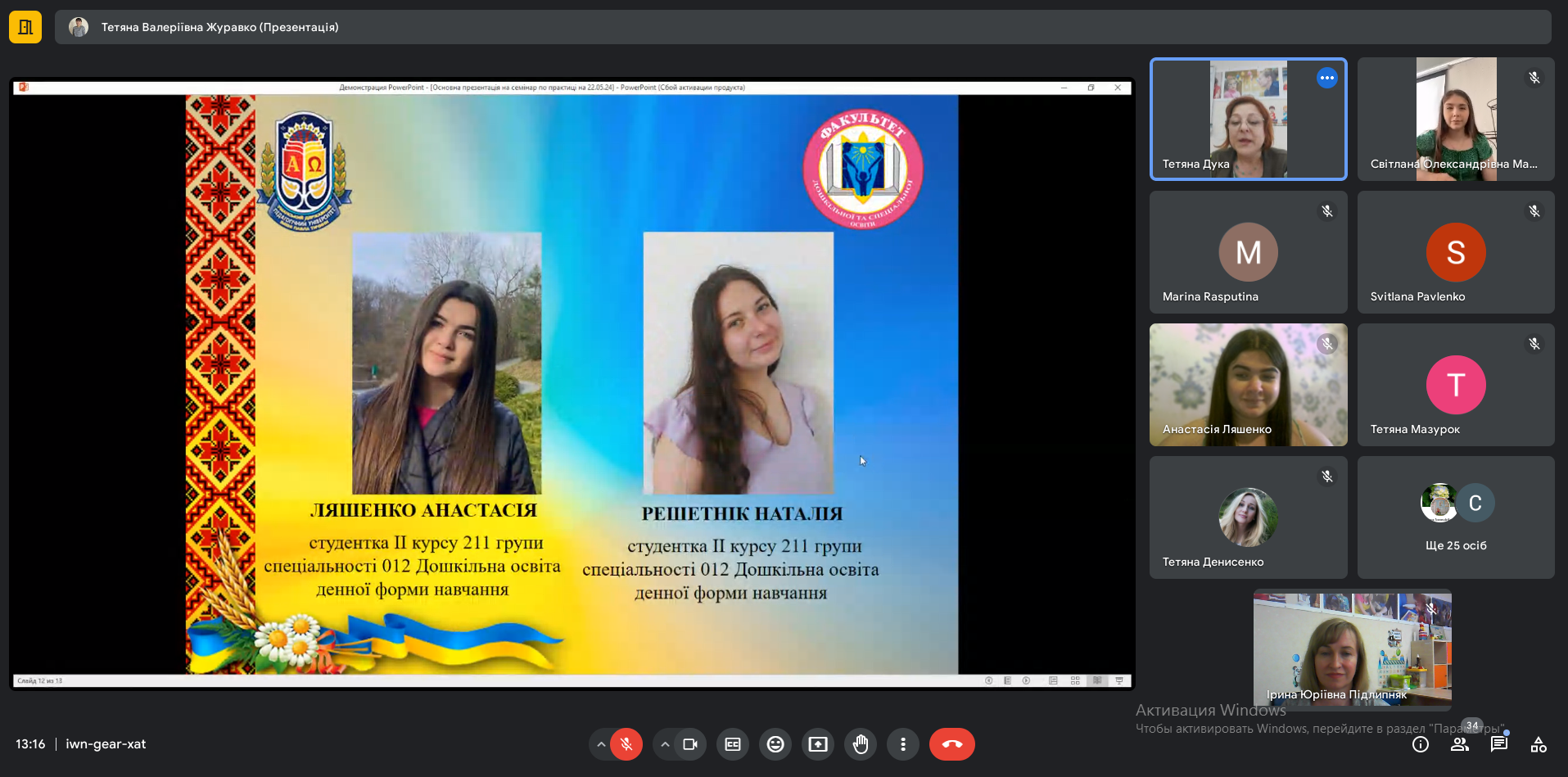Leave the call with the red hang-up button
Screen dimensions: 1568x777
click(952, 744)
